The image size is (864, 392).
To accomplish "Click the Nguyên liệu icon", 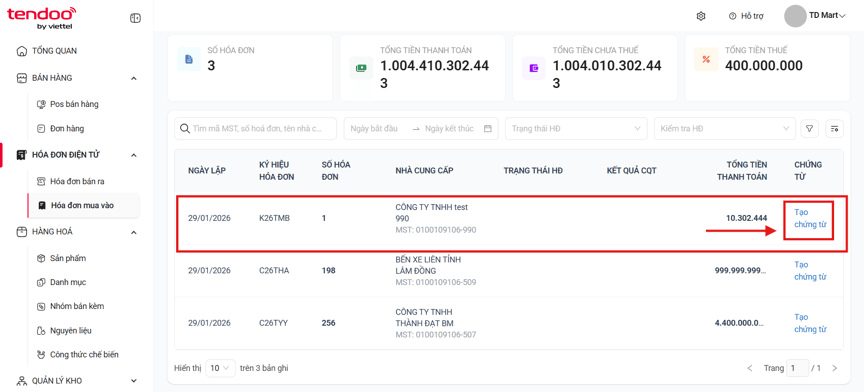I will coord(40,331).
